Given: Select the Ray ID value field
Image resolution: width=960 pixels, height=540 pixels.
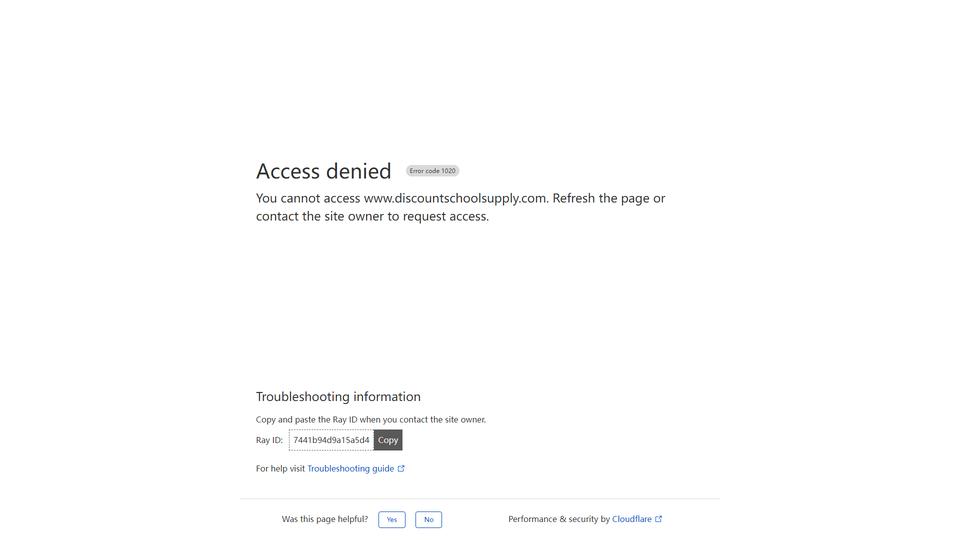Looking at the screenshot, I should [x=331, y=440].
